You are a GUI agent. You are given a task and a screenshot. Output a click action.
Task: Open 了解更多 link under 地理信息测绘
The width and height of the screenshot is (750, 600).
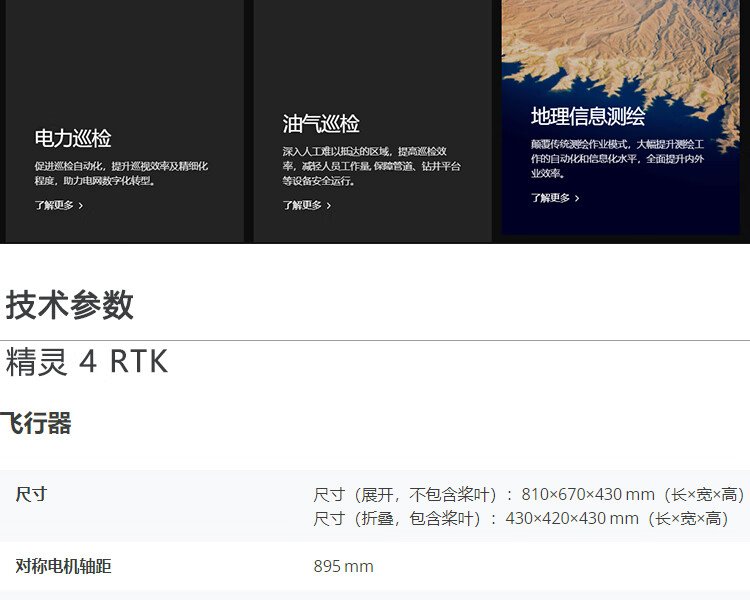tap(550, 198)
